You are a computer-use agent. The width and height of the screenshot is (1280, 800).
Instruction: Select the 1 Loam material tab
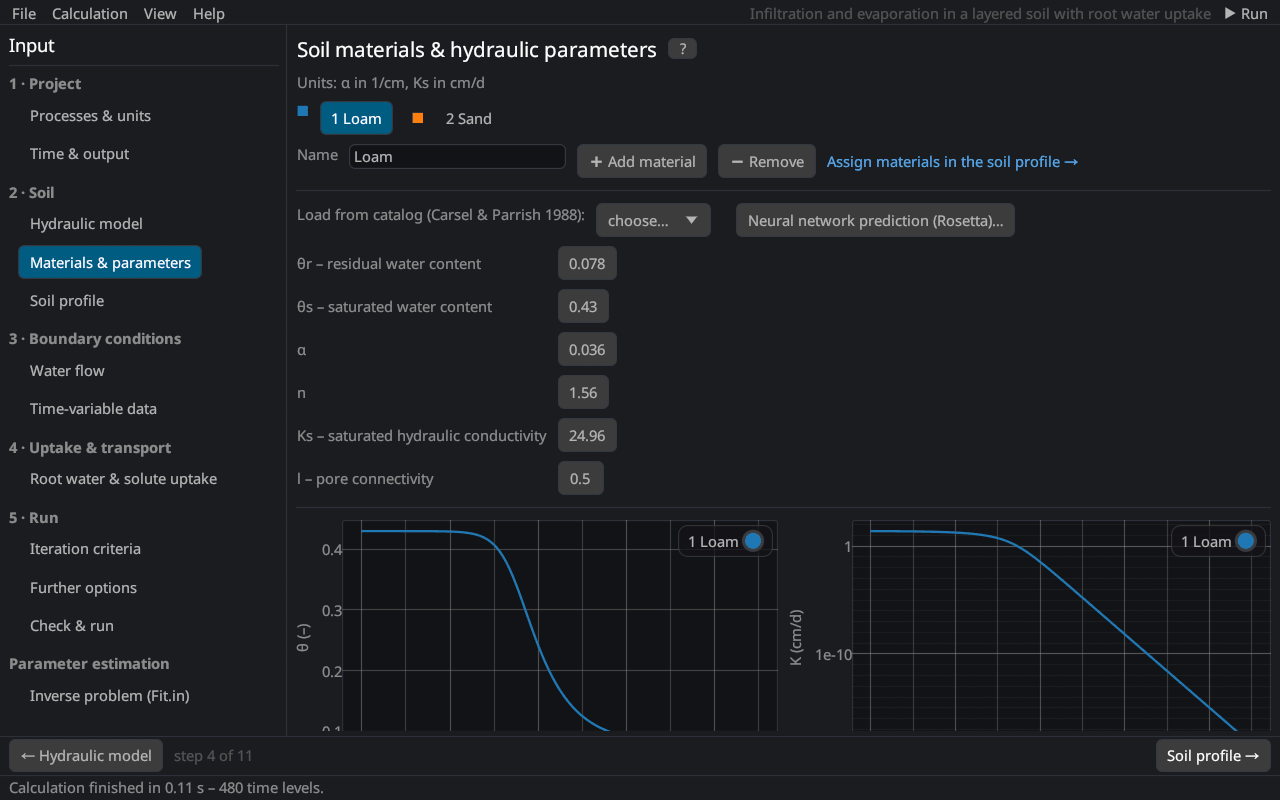click(356, 118)
